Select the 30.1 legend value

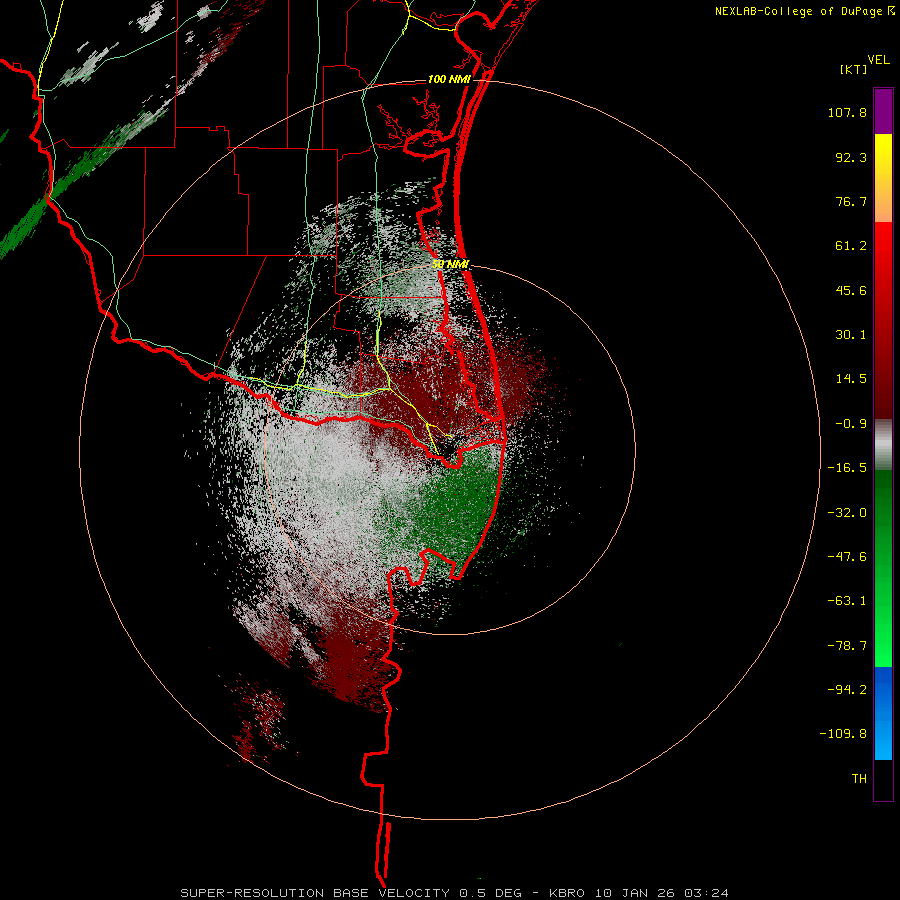pyautogui.click(x=851, y=335)
